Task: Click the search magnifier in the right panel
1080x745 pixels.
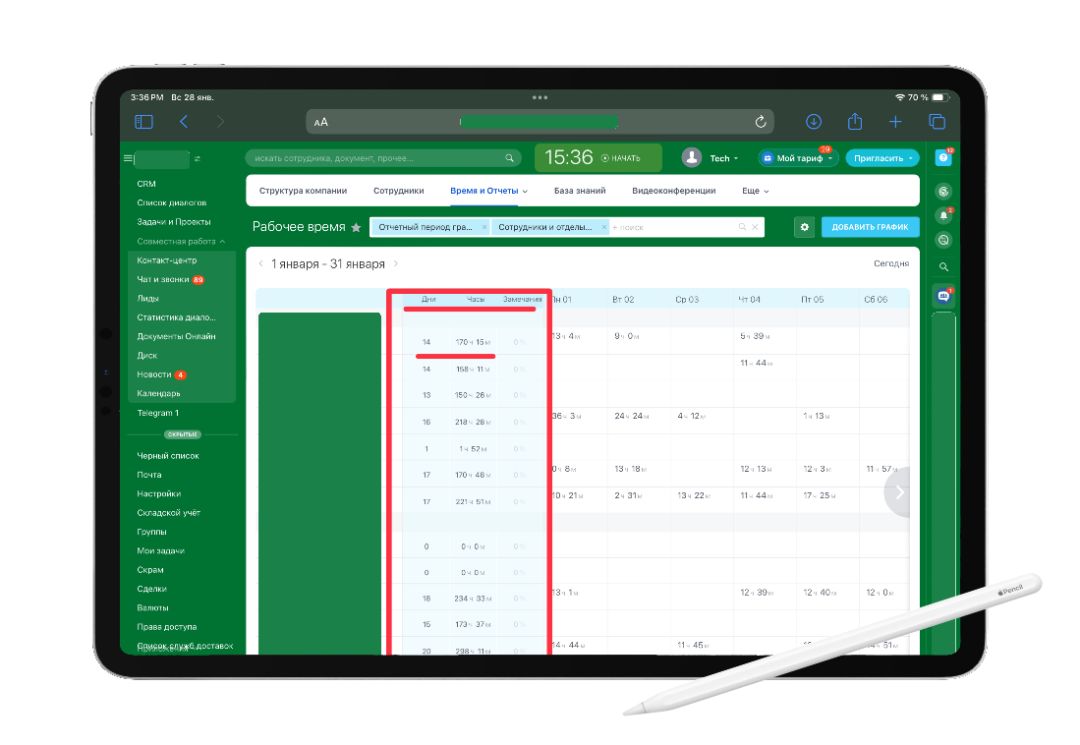Action: 944,267
